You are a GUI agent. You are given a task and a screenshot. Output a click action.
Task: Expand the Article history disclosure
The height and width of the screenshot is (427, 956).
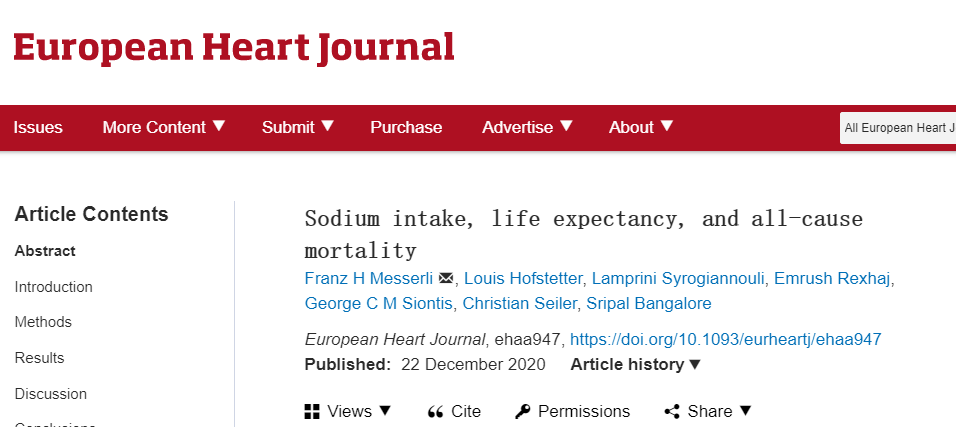click(x=636, y=365)
